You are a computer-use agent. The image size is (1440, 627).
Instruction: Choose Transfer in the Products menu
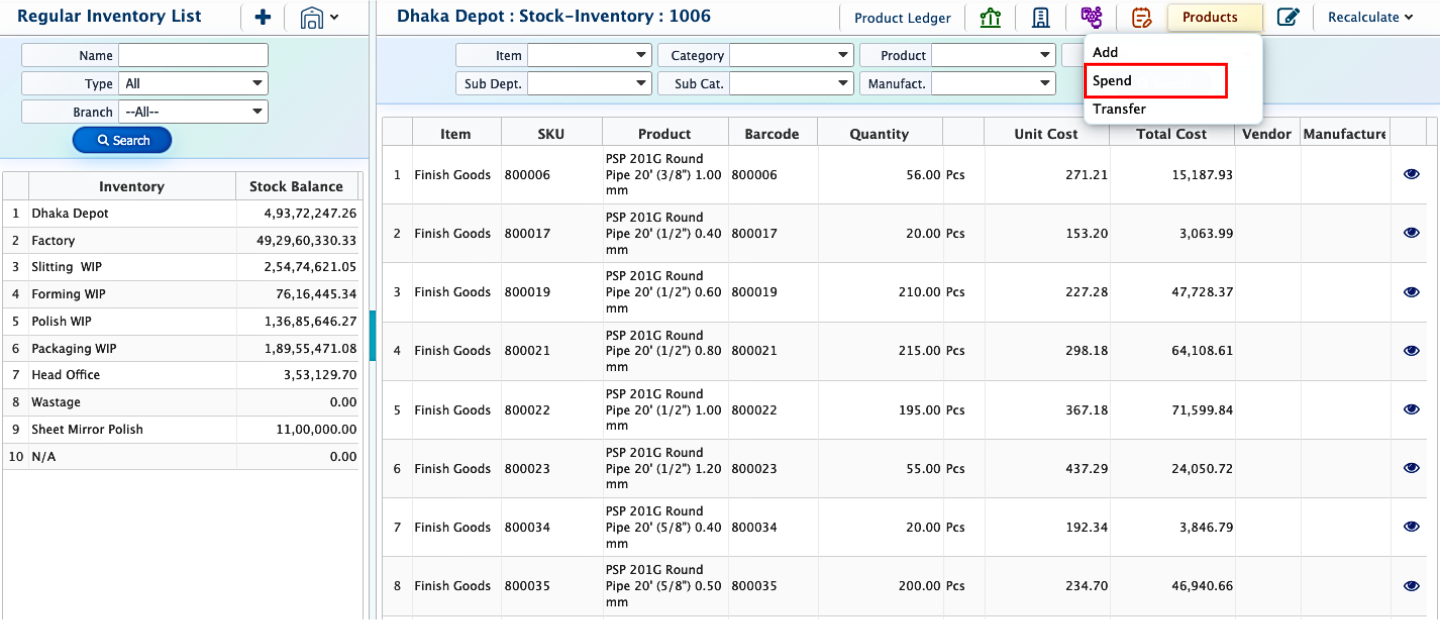(1119, 109)
